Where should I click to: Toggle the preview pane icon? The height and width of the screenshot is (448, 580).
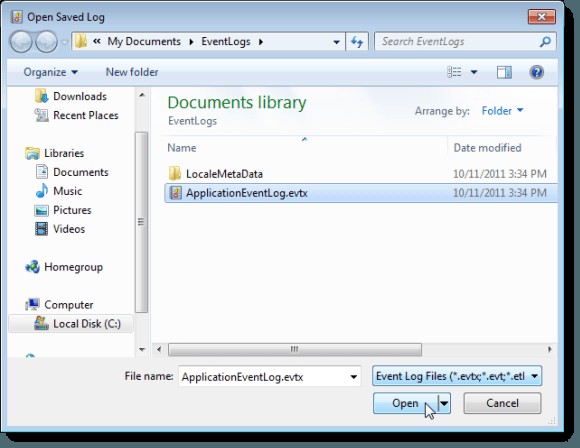504,72
